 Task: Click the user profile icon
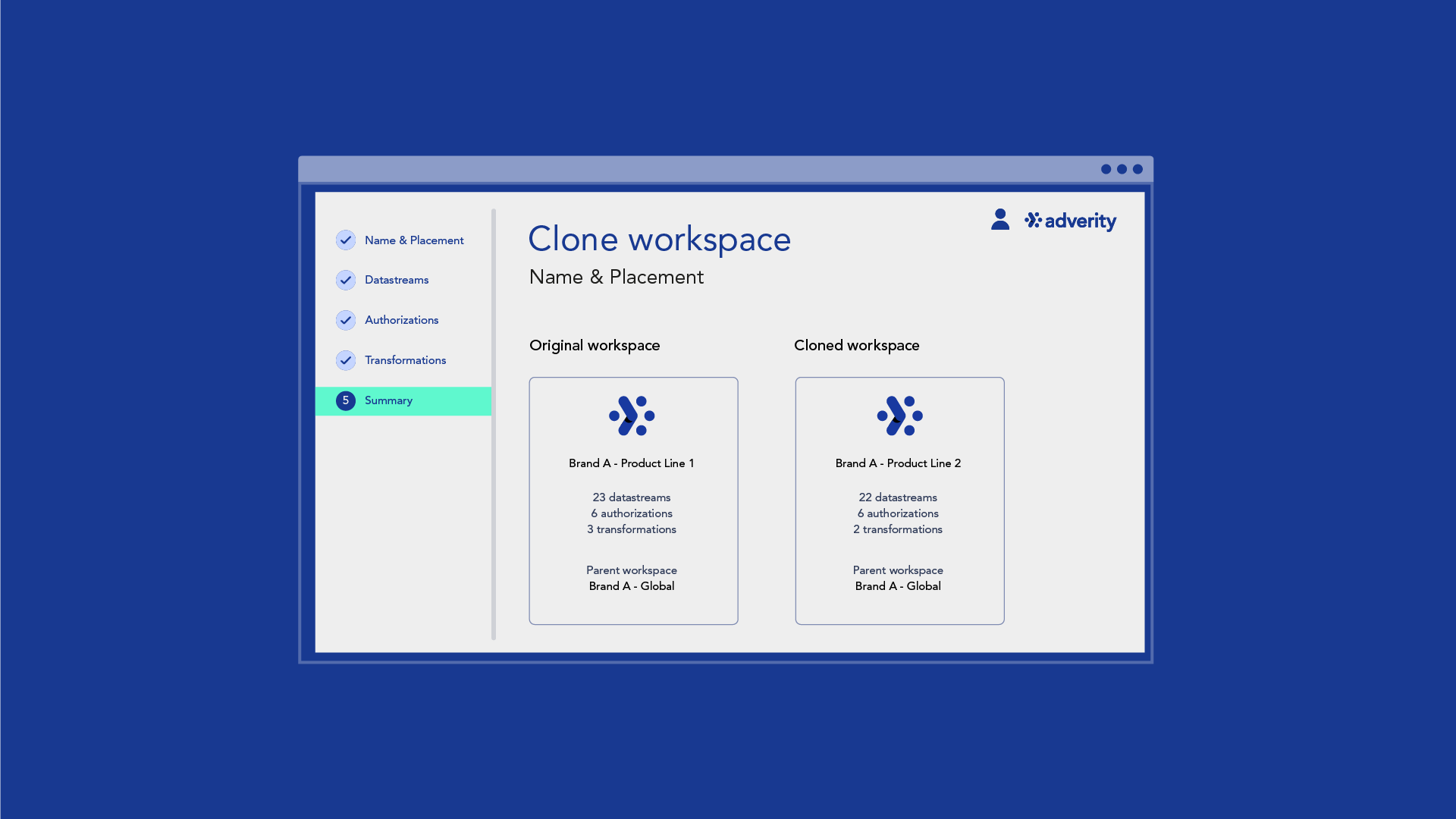click(1000, 219)
